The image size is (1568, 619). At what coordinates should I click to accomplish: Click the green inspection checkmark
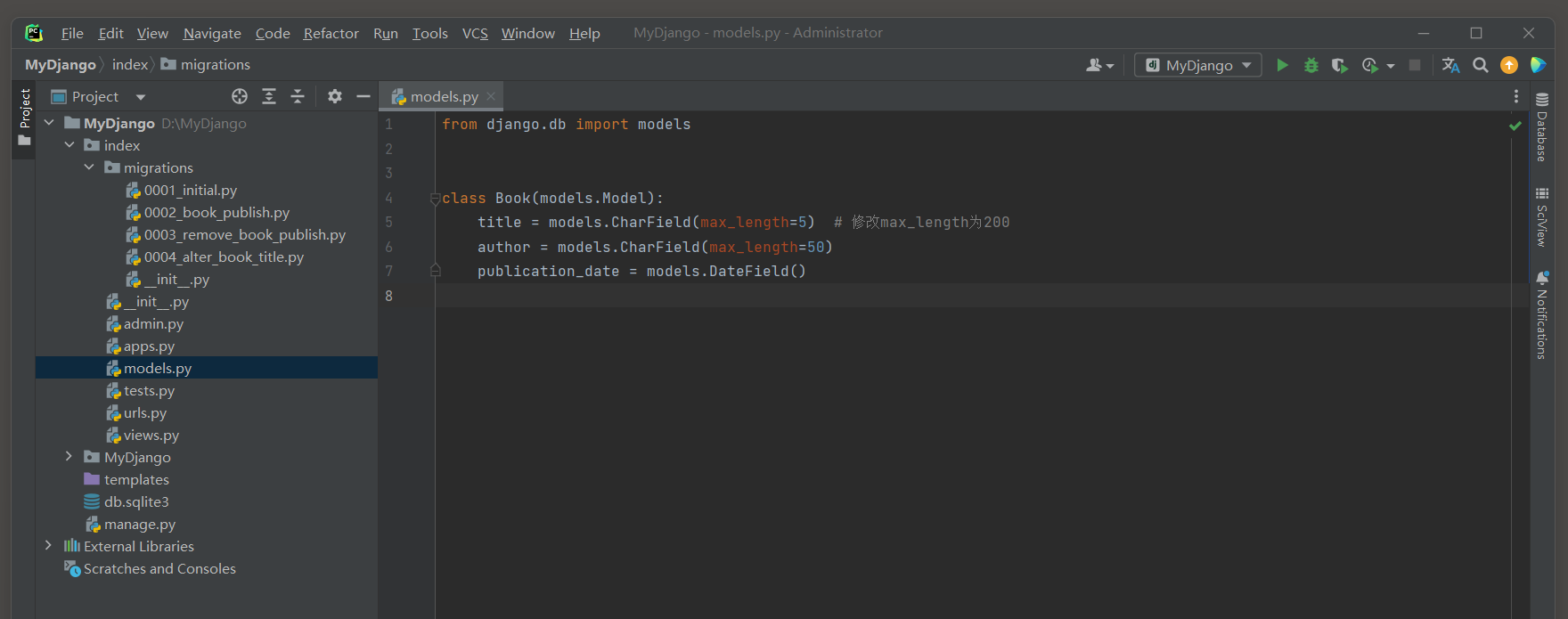click(1515, 126)
